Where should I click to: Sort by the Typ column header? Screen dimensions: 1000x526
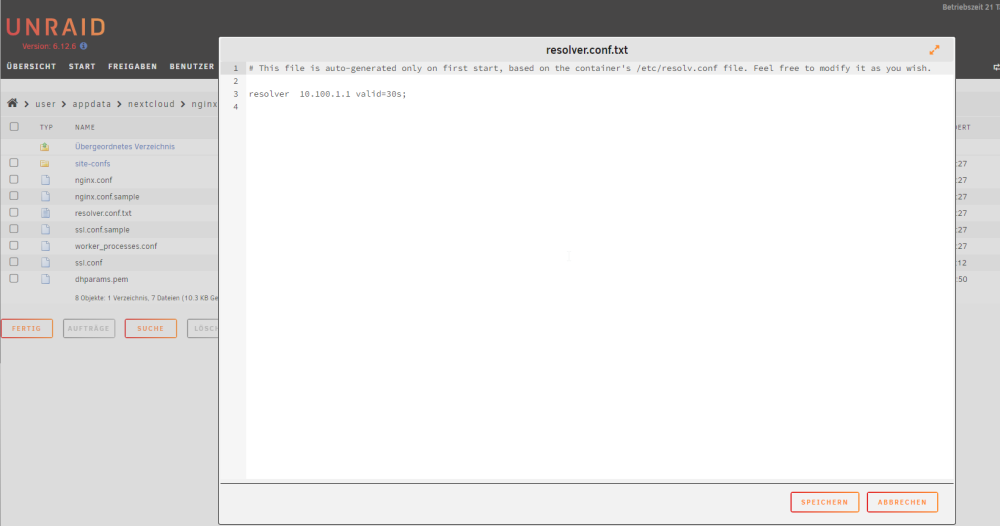47,128
